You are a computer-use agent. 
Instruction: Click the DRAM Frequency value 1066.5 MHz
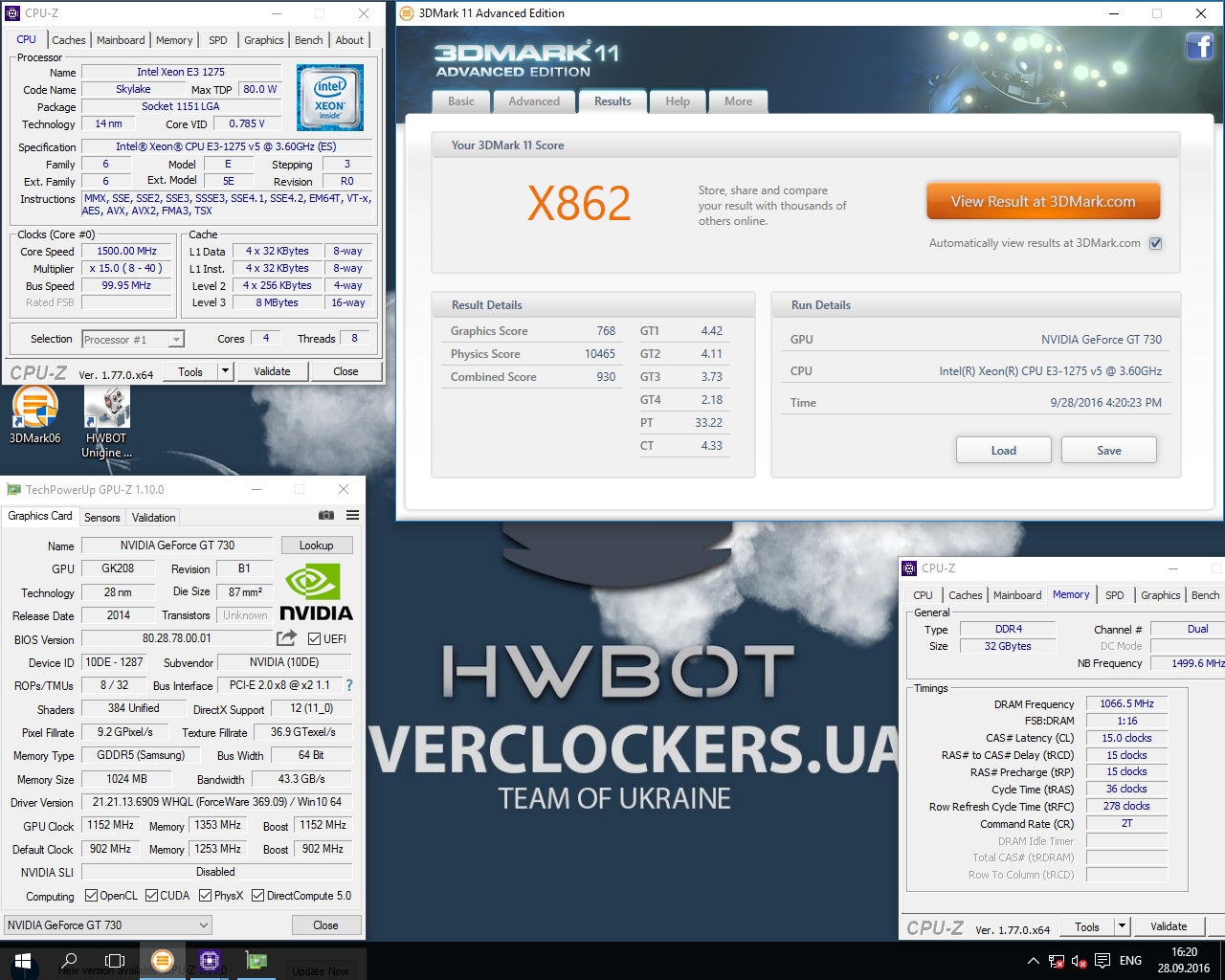[1126, 703]
